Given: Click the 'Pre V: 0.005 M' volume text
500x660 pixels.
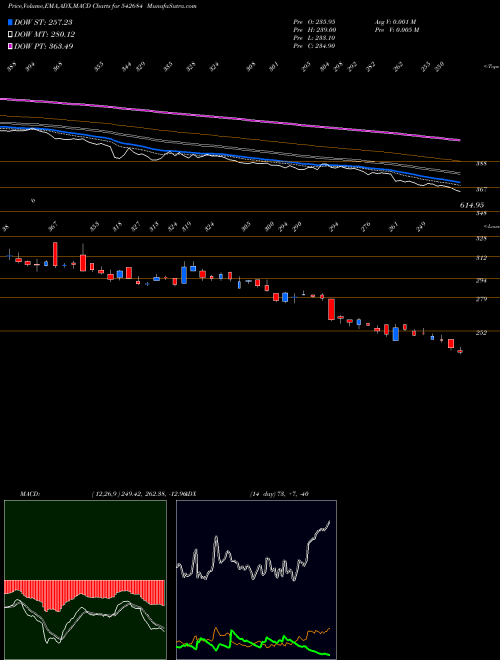Looking at the screenshot, I should pyautogui.click(x=396, y=29).
